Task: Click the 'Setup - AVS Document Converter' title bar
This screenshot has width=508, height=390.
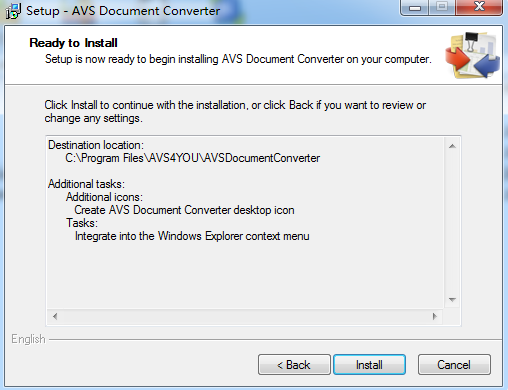Action: (x=123, y=11)
